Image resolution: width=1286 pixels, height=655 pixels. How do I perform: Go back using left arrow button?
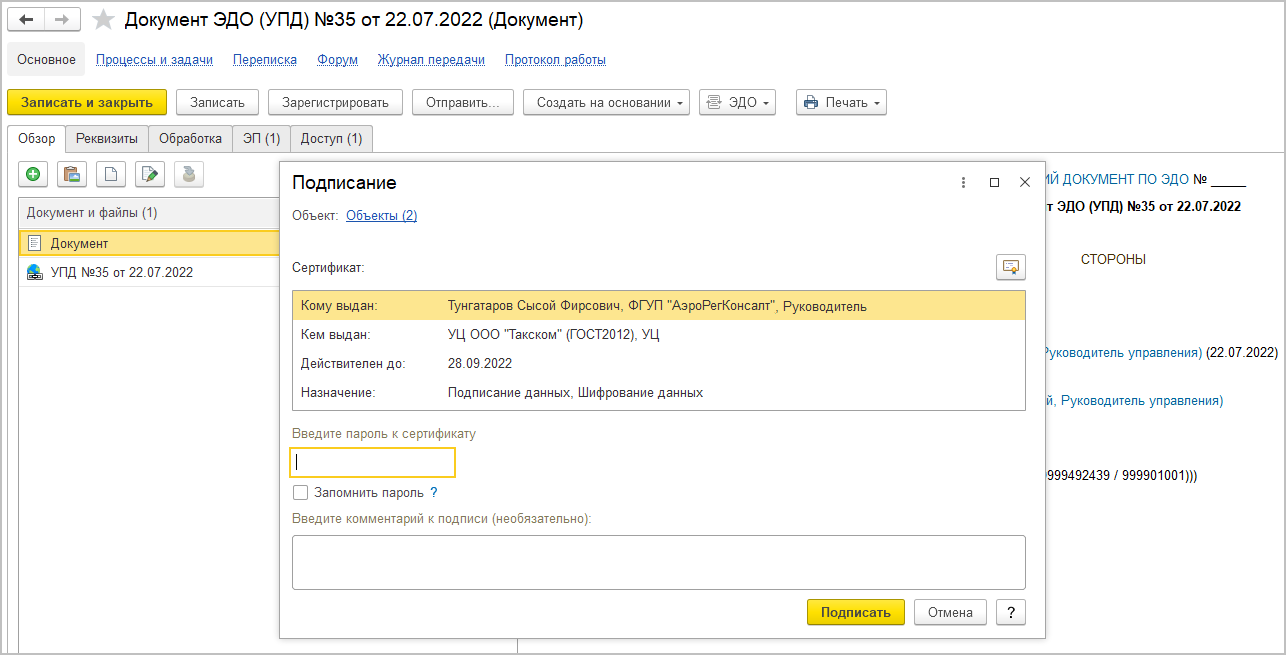pyautogui.click(x=26, y=20)
